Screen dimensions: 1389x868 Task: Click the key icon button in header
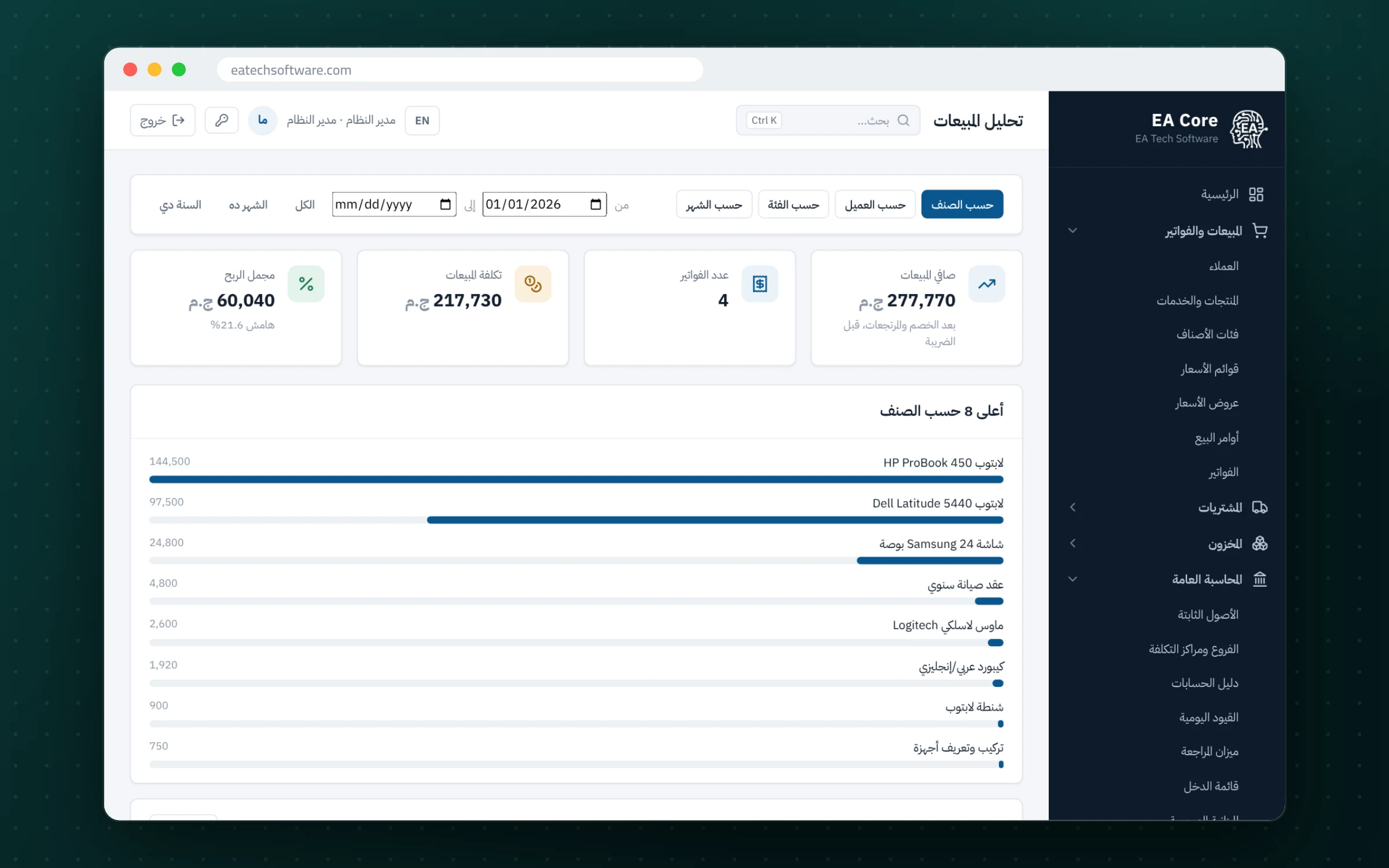222,120
